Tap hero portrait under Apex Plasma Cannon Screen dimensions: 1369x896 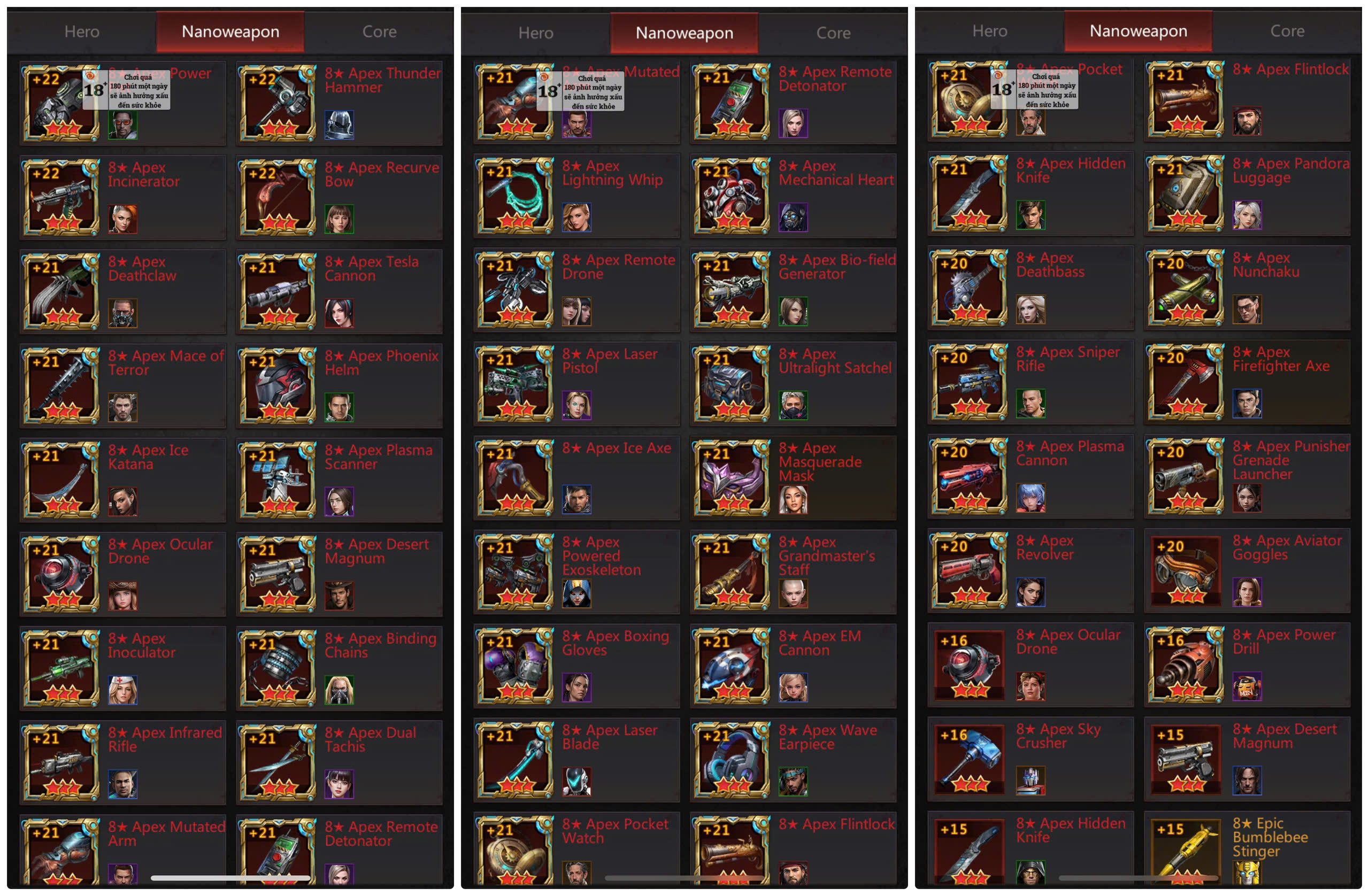[x=1030, y=498]
